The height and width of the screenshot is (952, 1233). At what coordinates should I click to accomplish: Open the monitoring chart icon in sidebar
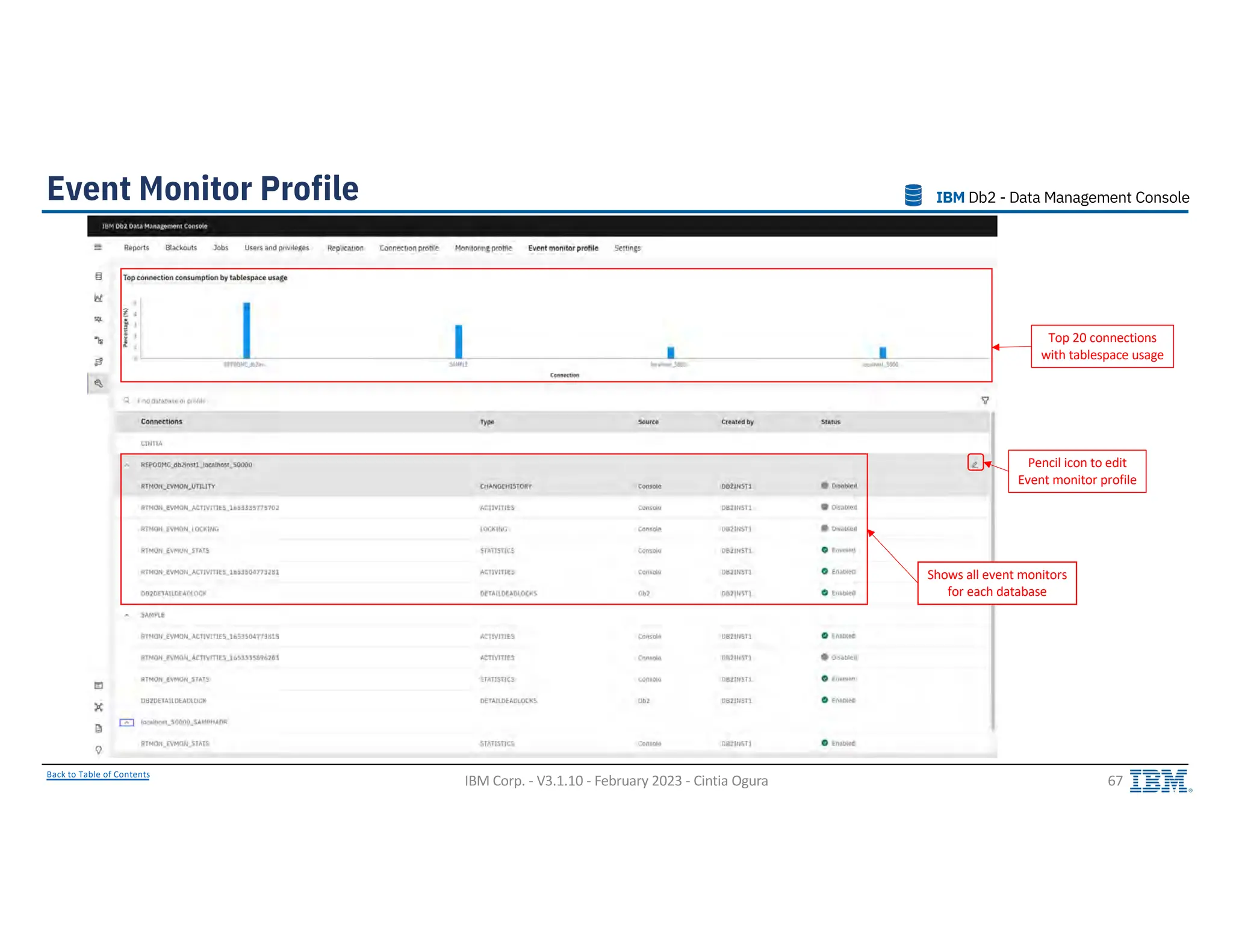click(x=99, y=298)
